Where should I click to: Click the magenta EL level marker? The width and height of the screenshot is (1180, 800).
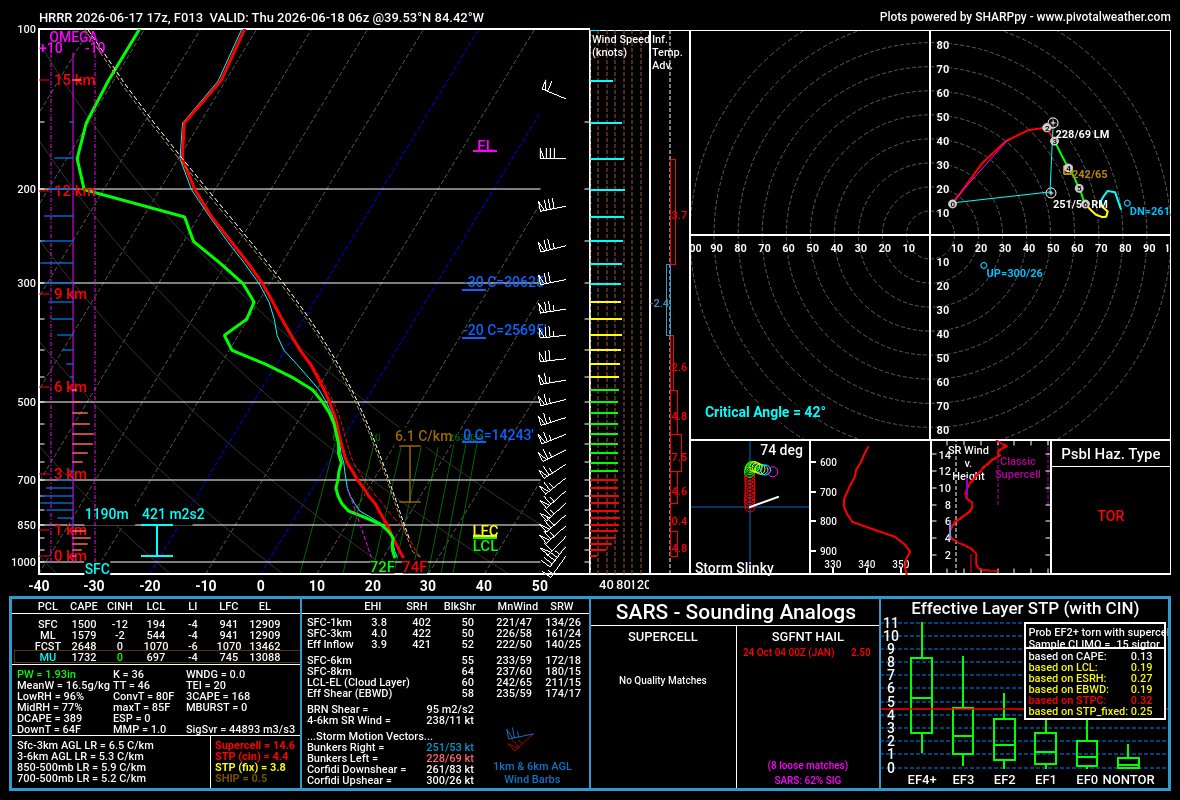[x=485, y=145]
